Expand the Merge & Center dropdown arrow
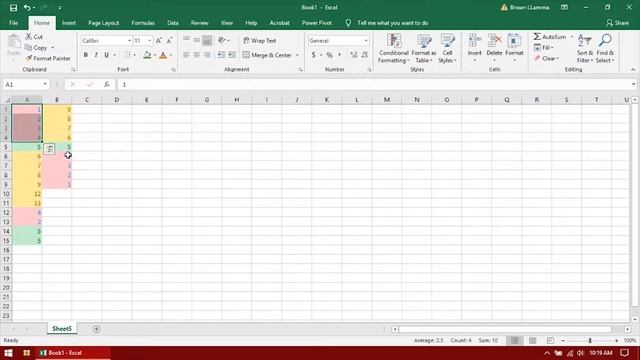Screen dimensions: 640x360 (x=297, y=55)
